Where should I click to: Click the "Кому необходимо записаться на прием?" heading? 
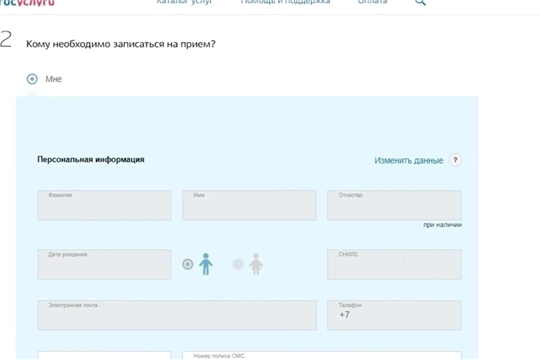(x=121, y=44)
